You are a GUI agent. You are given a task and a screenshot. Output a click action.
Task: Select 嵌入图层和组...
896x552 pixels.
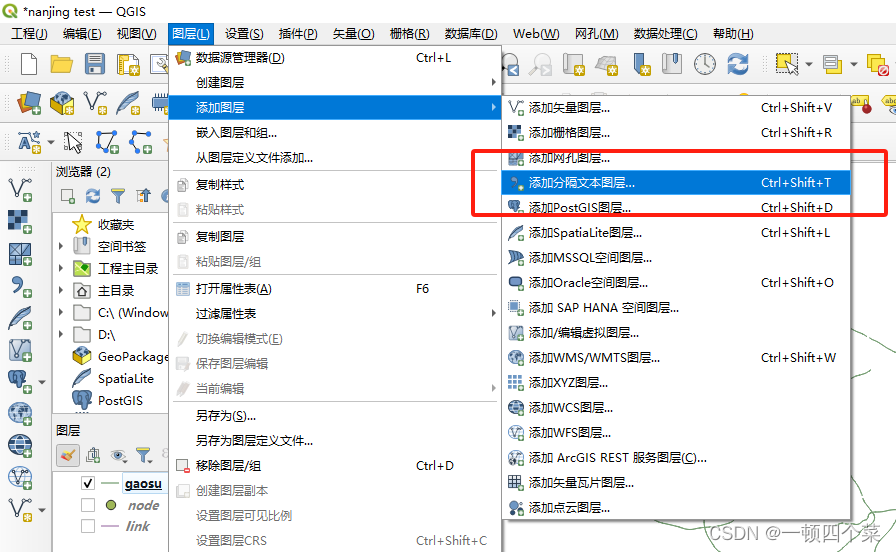coord(335,133)
